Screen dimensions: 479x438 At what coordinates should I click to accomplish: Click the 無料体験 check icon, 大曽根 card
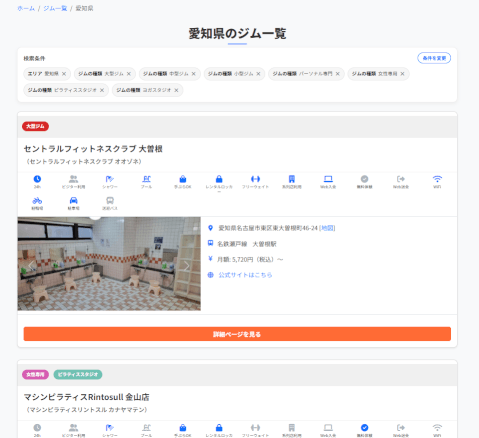(x=364, y=179)
